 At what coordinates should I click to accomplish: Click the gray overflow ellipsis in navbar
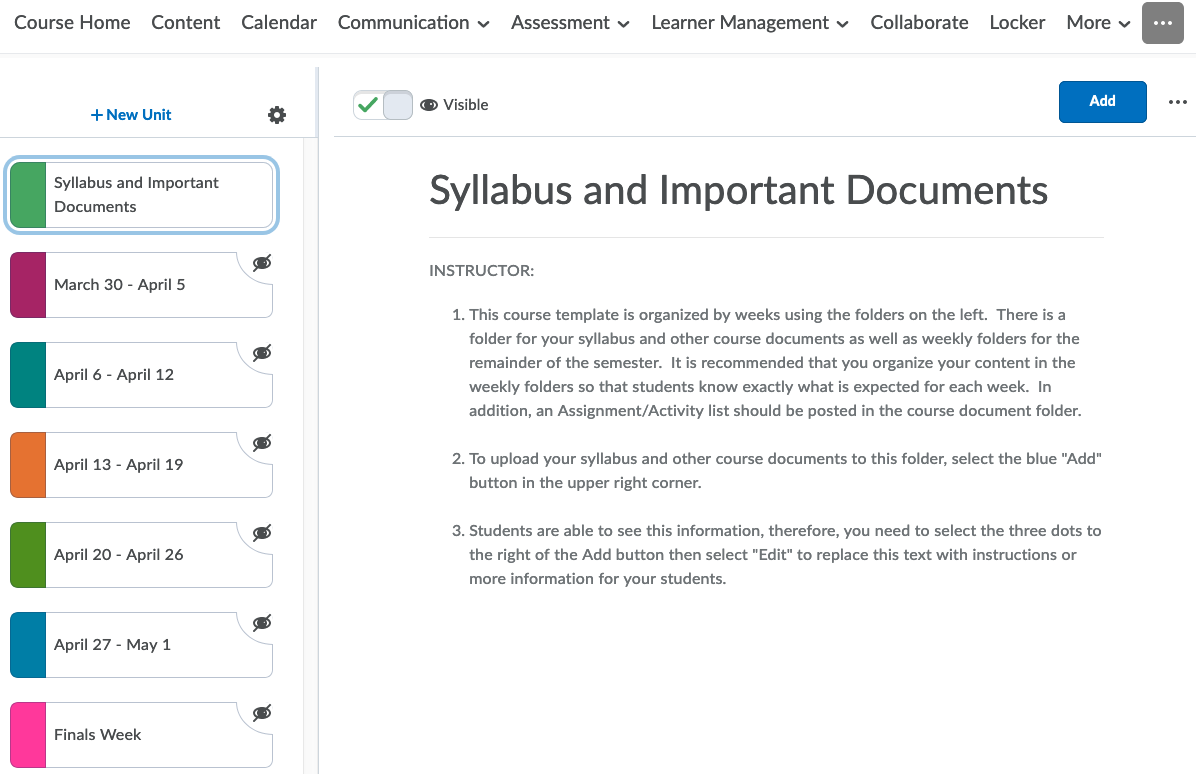click(1162, 23)
